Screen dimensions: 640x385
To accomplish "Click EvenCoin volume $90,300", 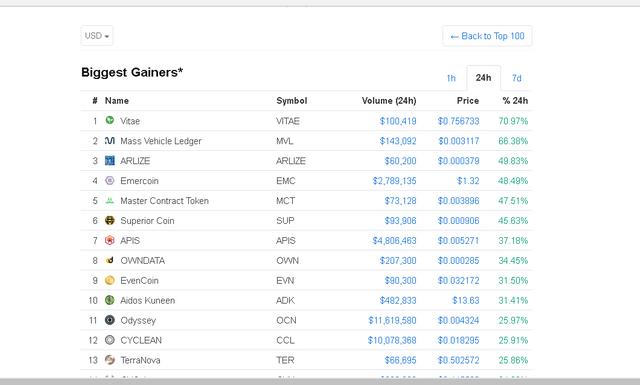I will coord(400,281).
